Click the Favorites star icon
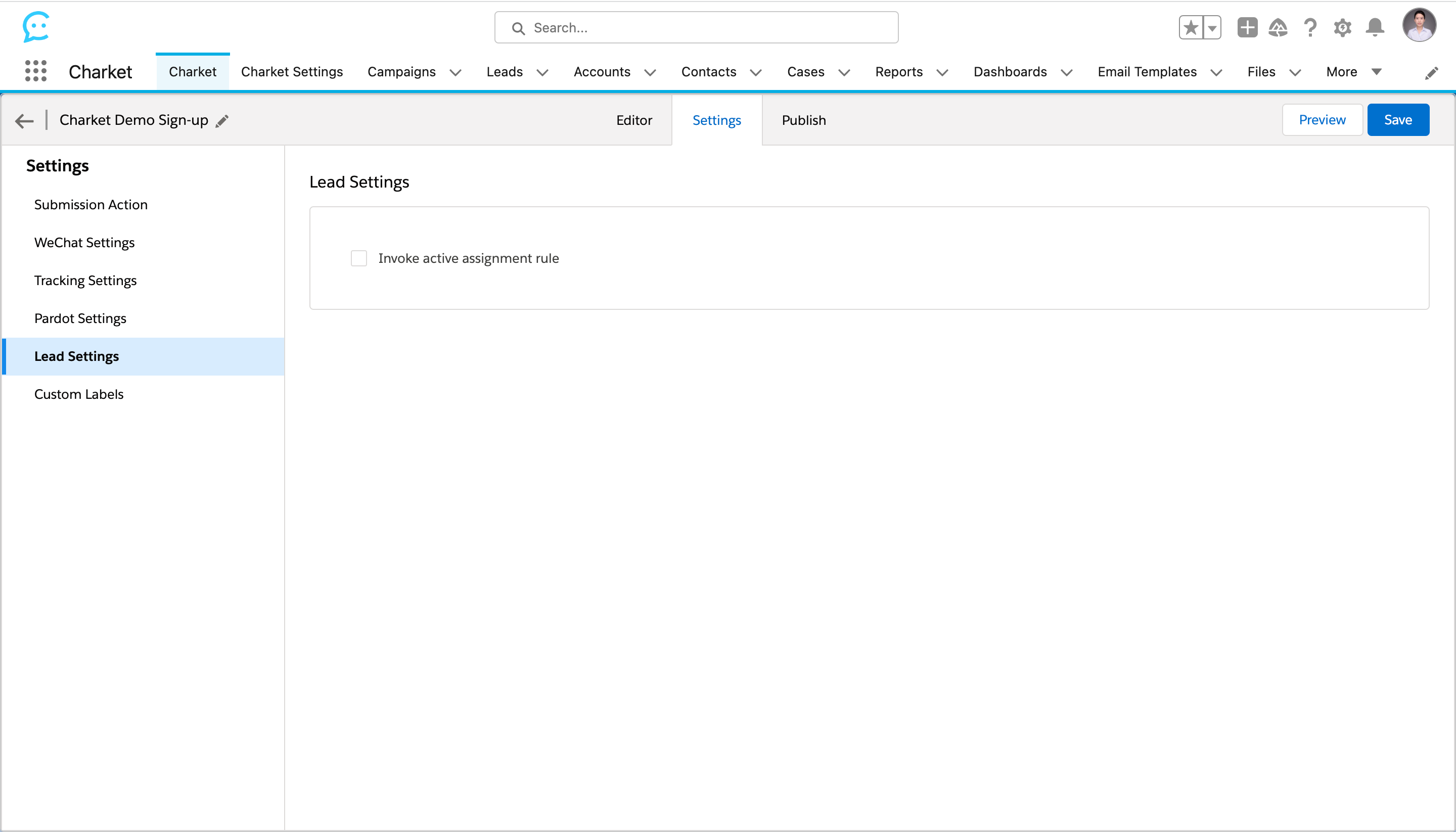The image size is (1456, 832). coord(1191,27)
